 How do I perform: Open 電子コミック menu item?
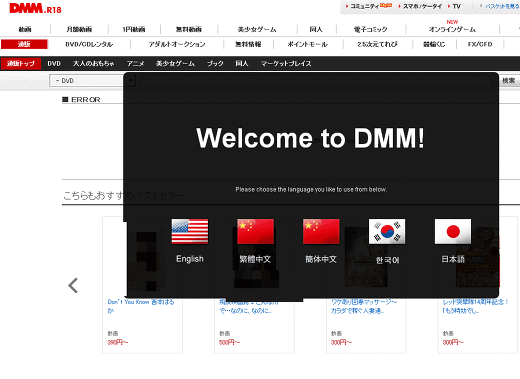tap(370, 29)
